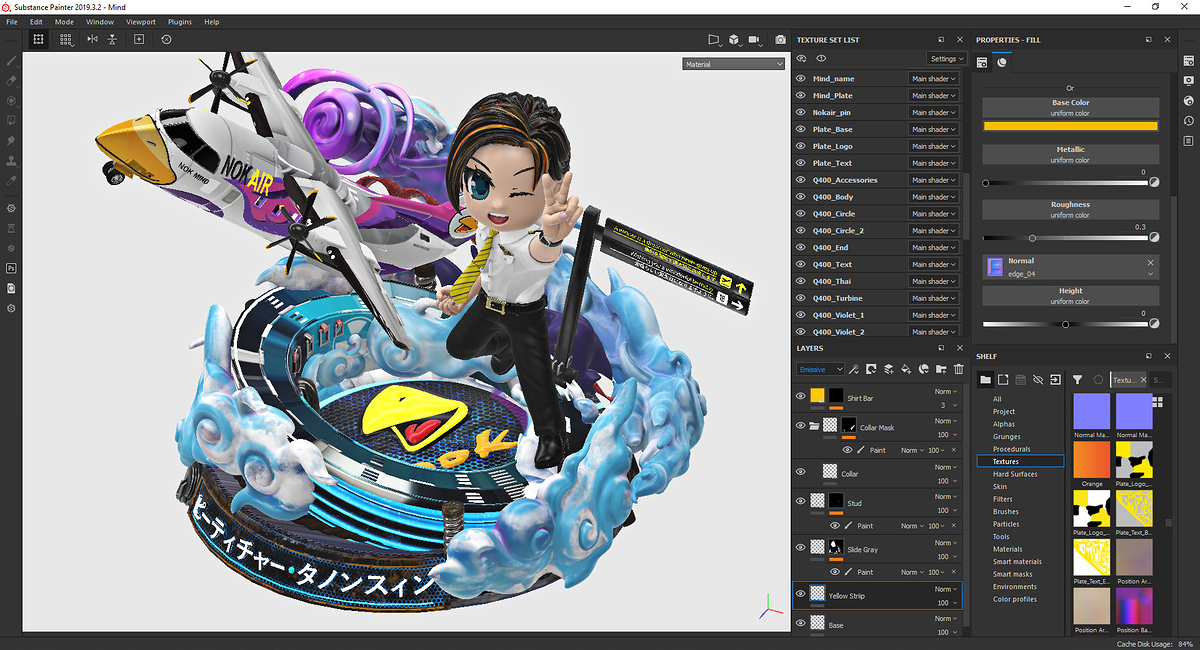Viewport: 1200px width, 650px height.
Task: Toggle visibility of Yellow Strip layer
Action: click(x=800, y=594)
